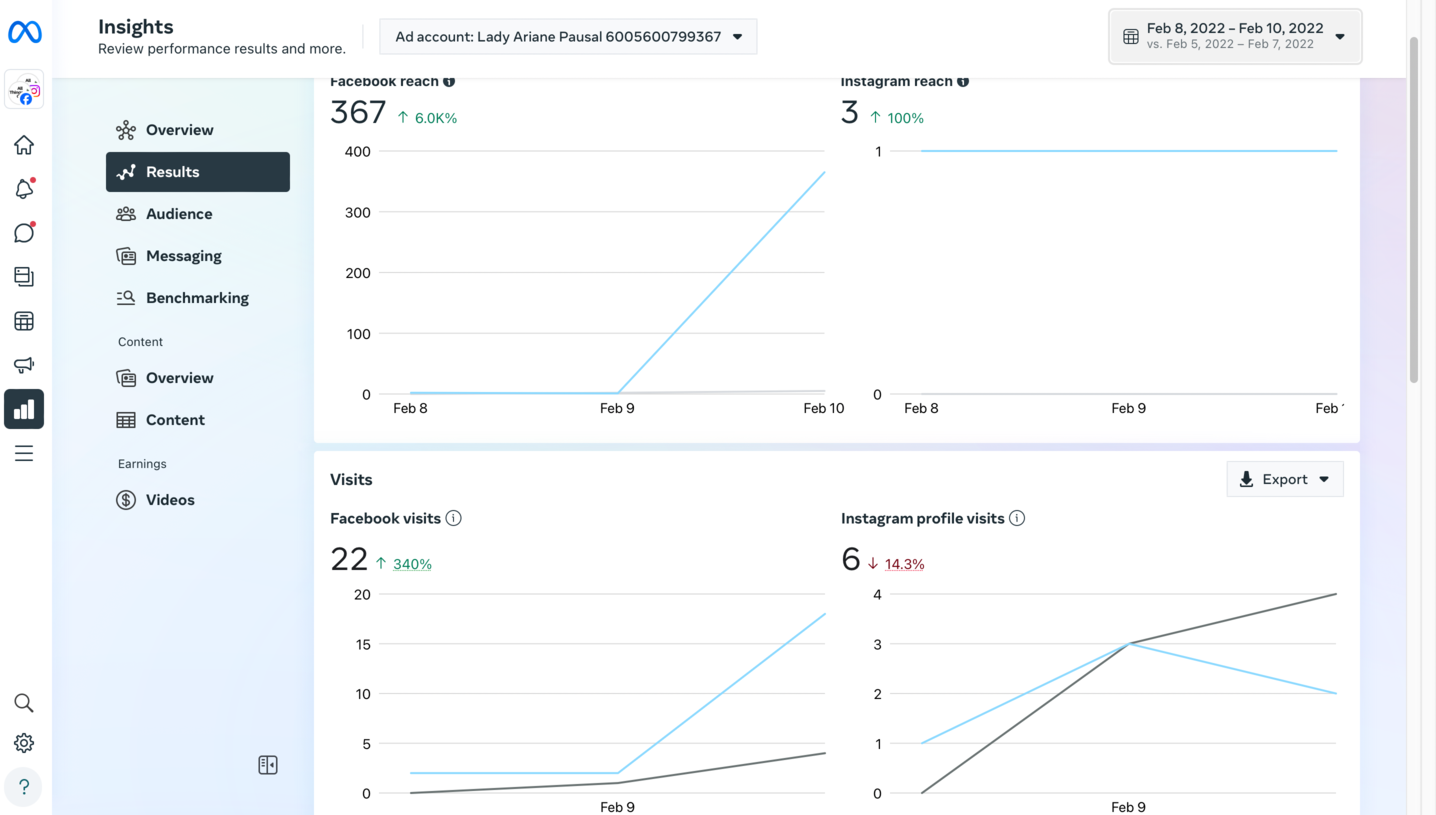
Task: Open the date range picker
Action: [x=1235, y=37]
